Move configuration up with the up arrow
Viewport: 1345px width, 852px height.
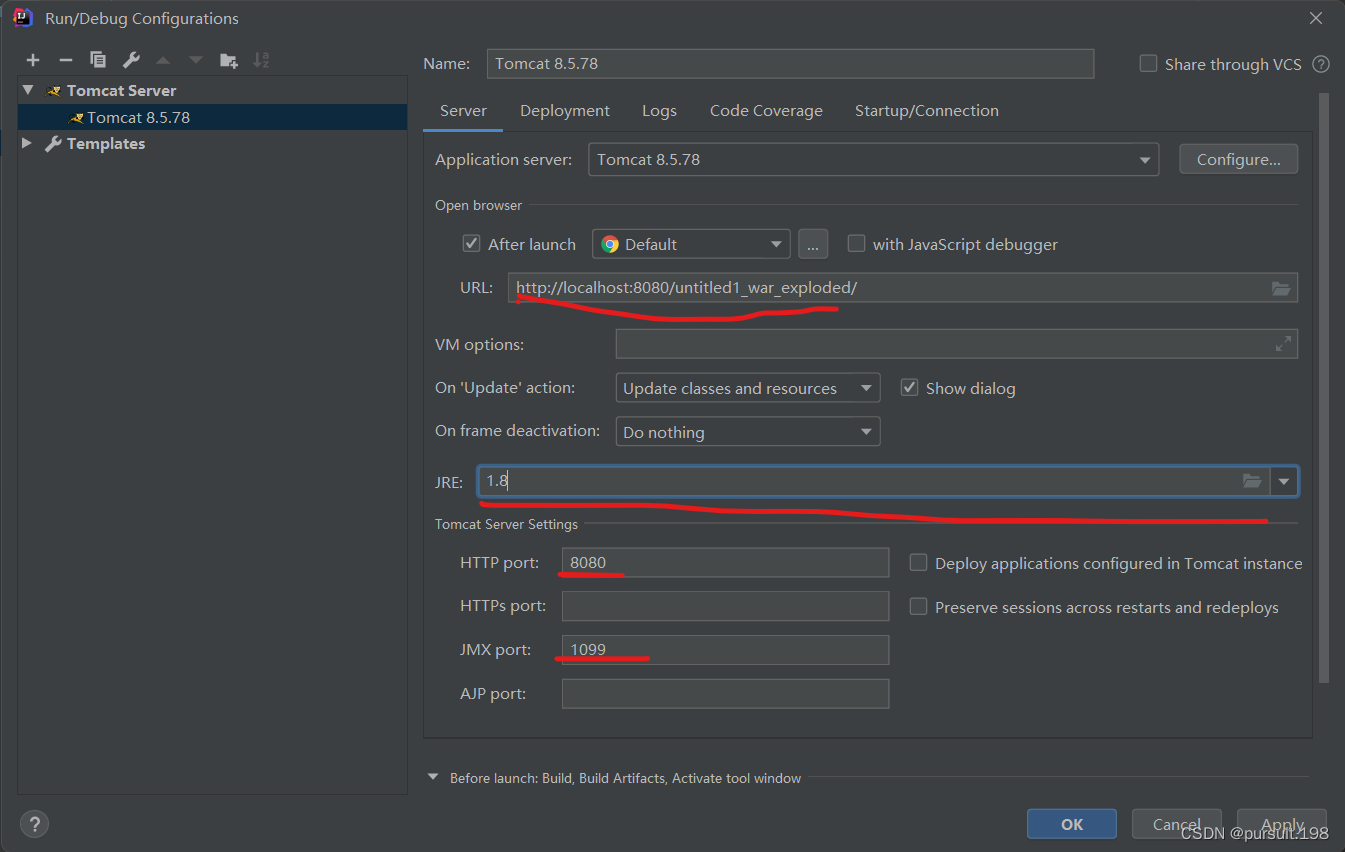(163, 60)
